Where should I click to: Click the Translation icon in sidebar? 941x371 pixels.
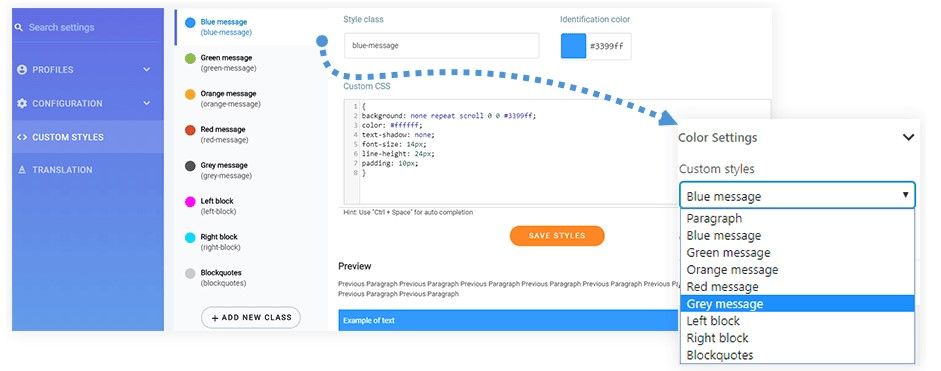point(22,170)
